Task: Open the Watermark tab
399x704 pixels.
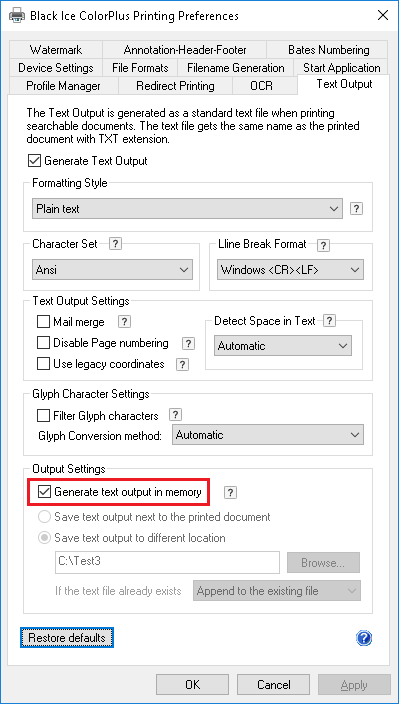Action: pos(56,50)
